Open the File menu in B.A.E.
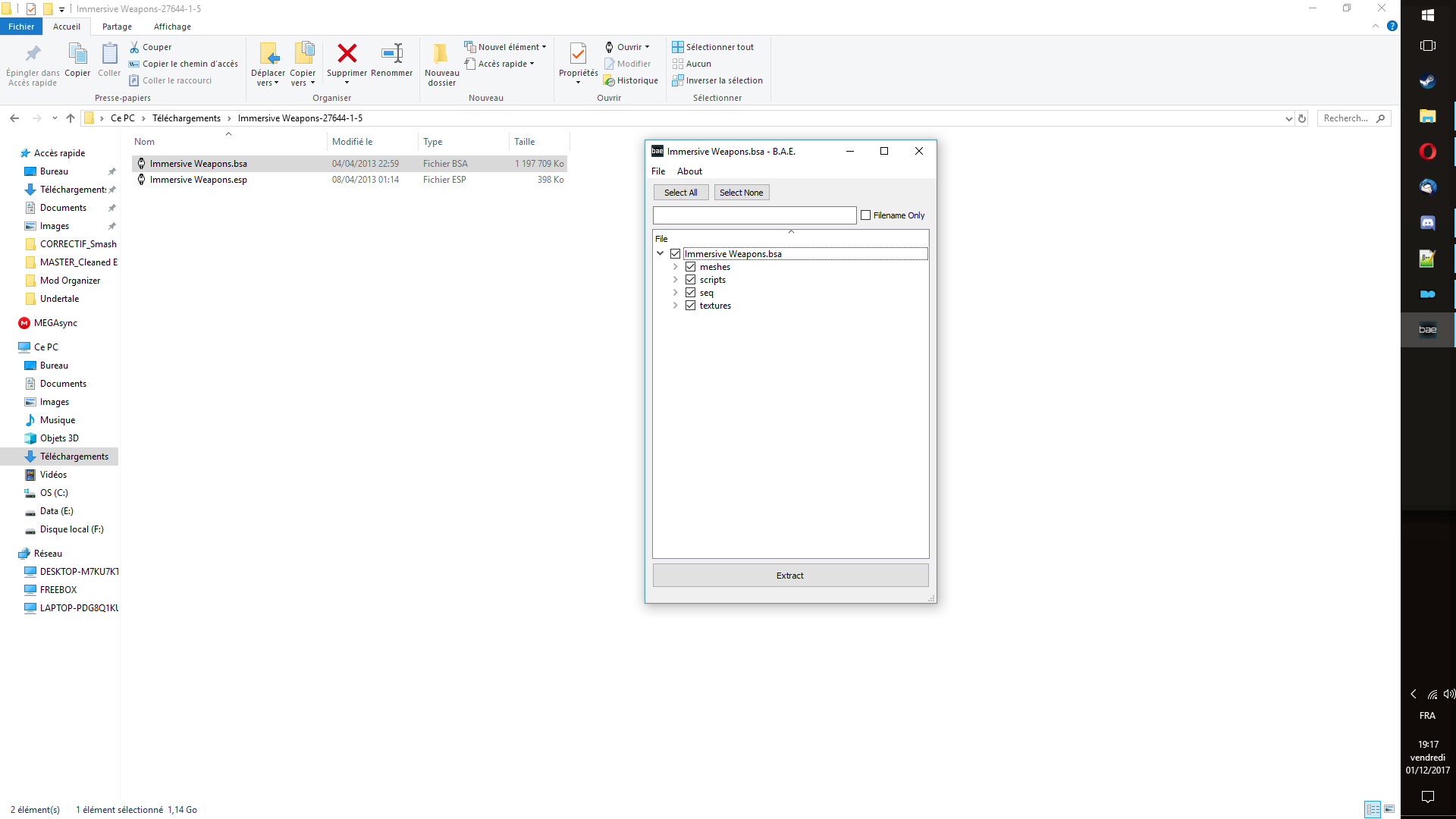 point(658,171)
